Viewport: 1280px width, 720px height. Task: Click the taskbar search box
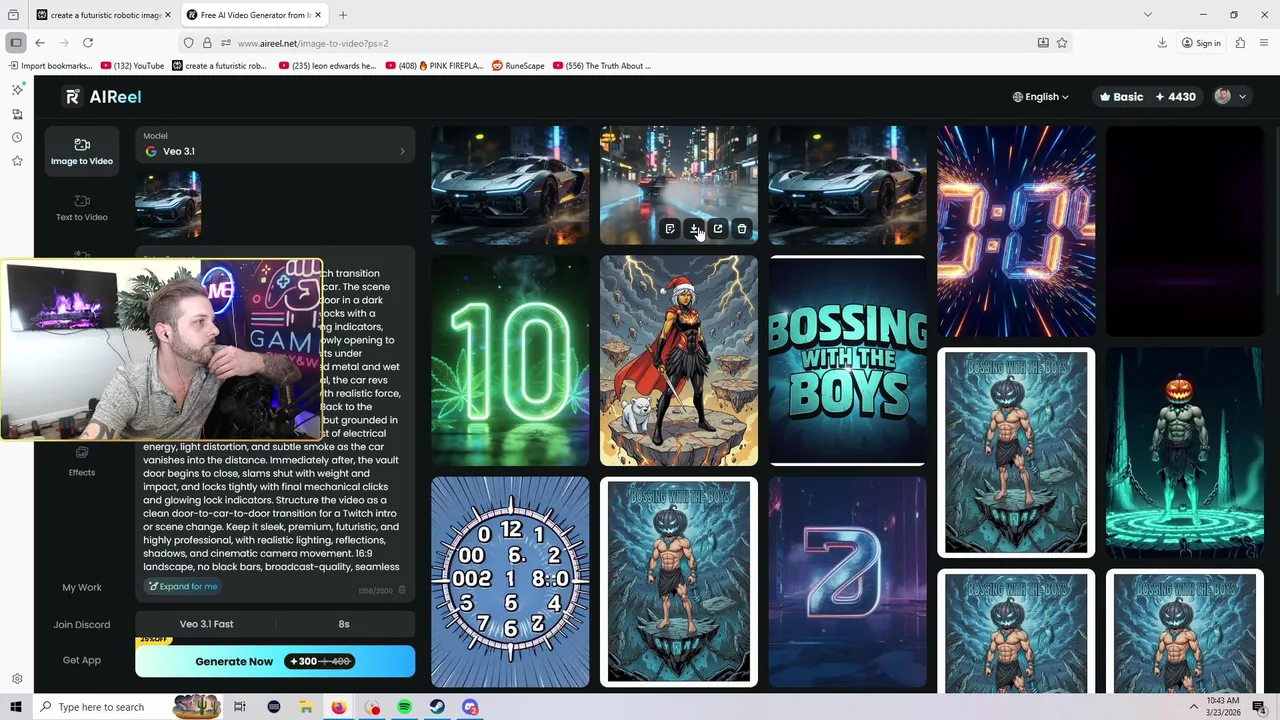128,707
